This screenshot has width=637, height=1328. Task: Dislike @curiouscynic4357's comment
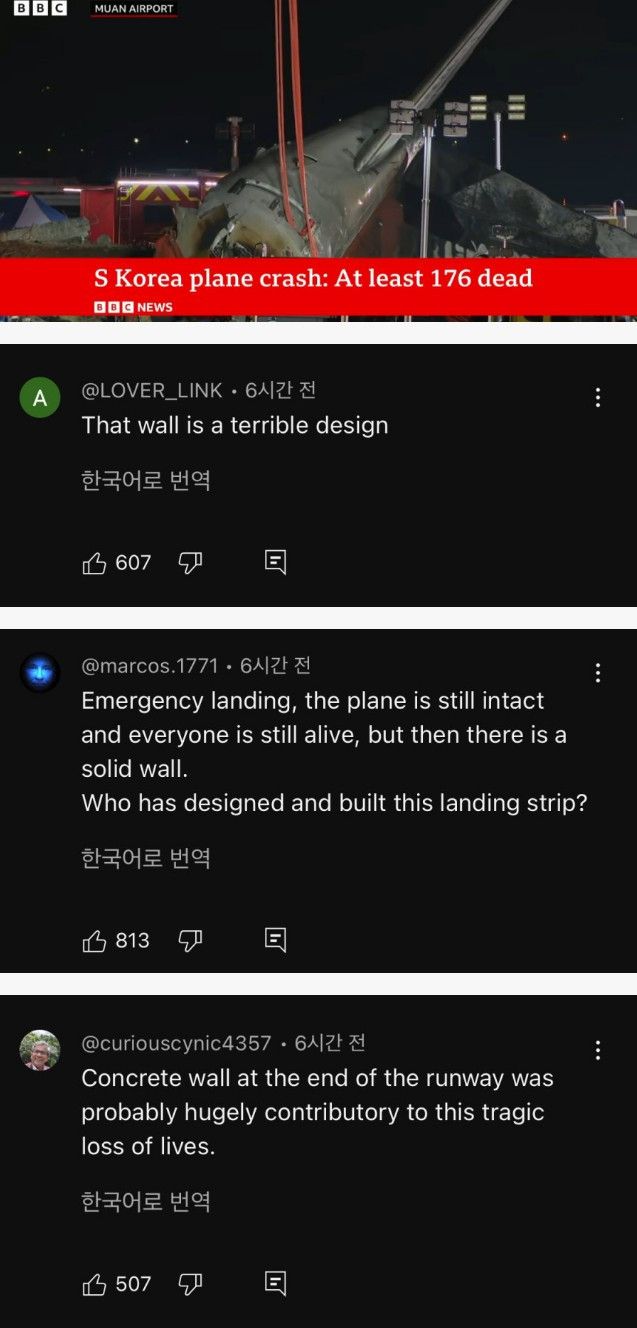188,1283
